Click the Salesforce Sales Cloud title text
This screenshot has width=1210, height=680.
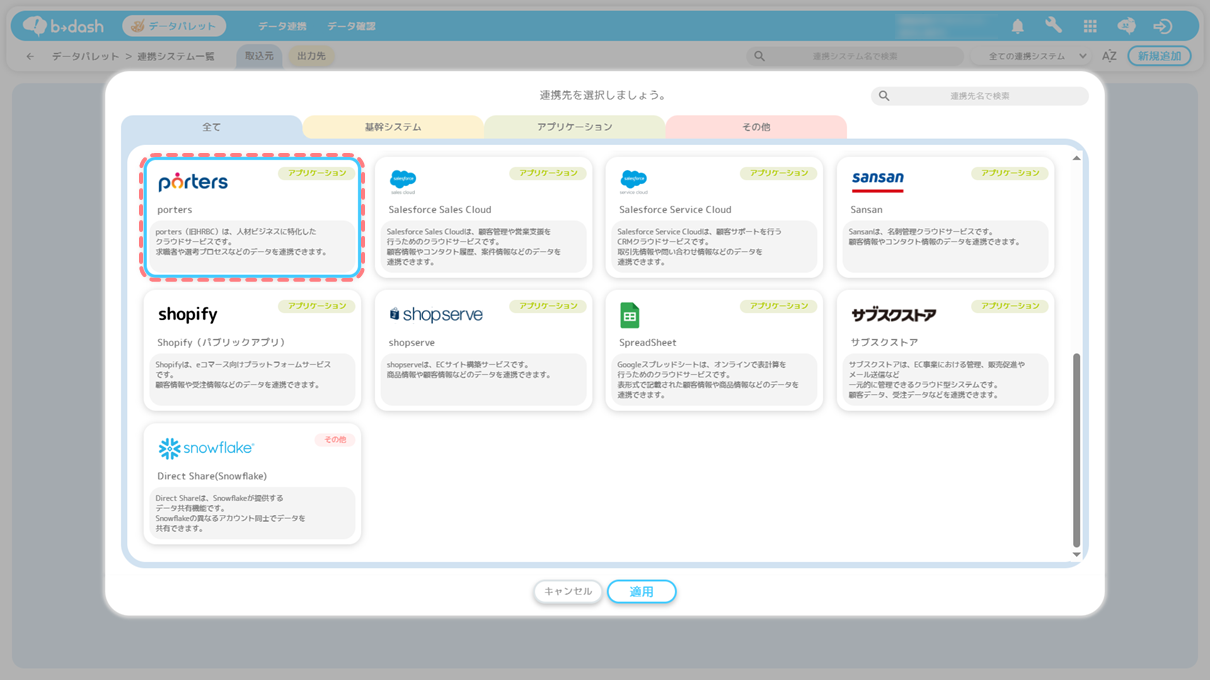coord(440,210)
